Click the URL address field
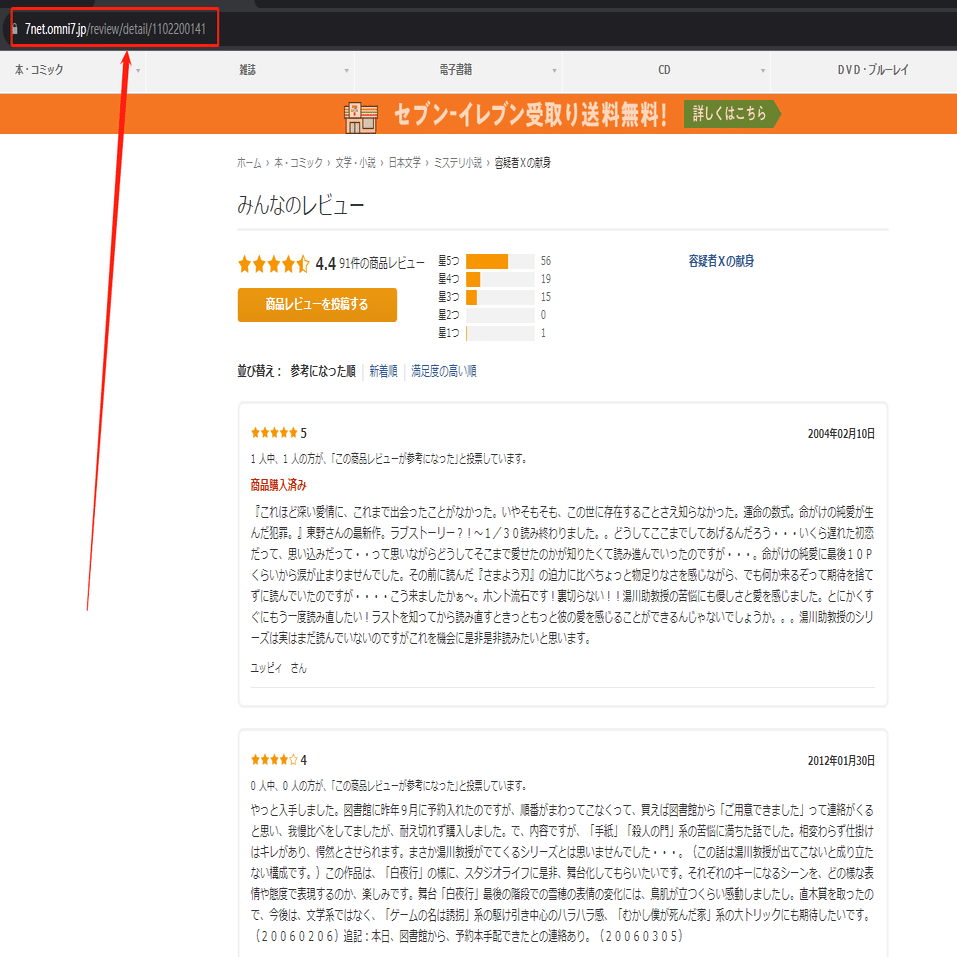Screen dimensions: 957x957 [115, 29]
